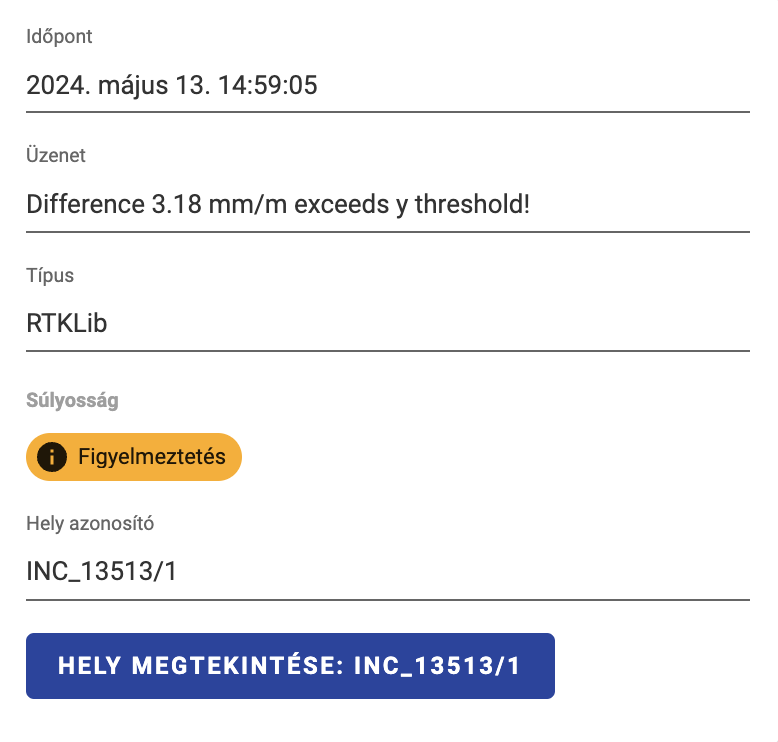Click the Időpont field label
Image resolution: width=778 pixels, height=742 pixels.
click(59, 37)
